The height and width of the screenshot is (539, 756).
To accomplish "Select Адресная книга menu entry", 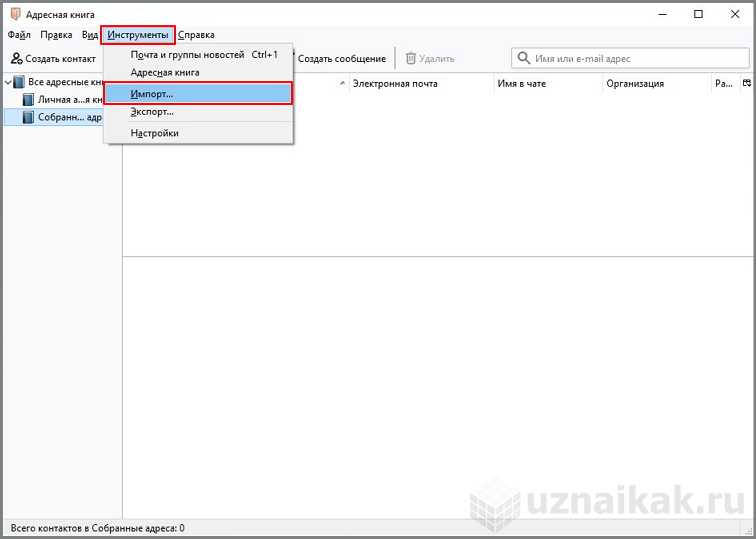I will click(198, 72).
